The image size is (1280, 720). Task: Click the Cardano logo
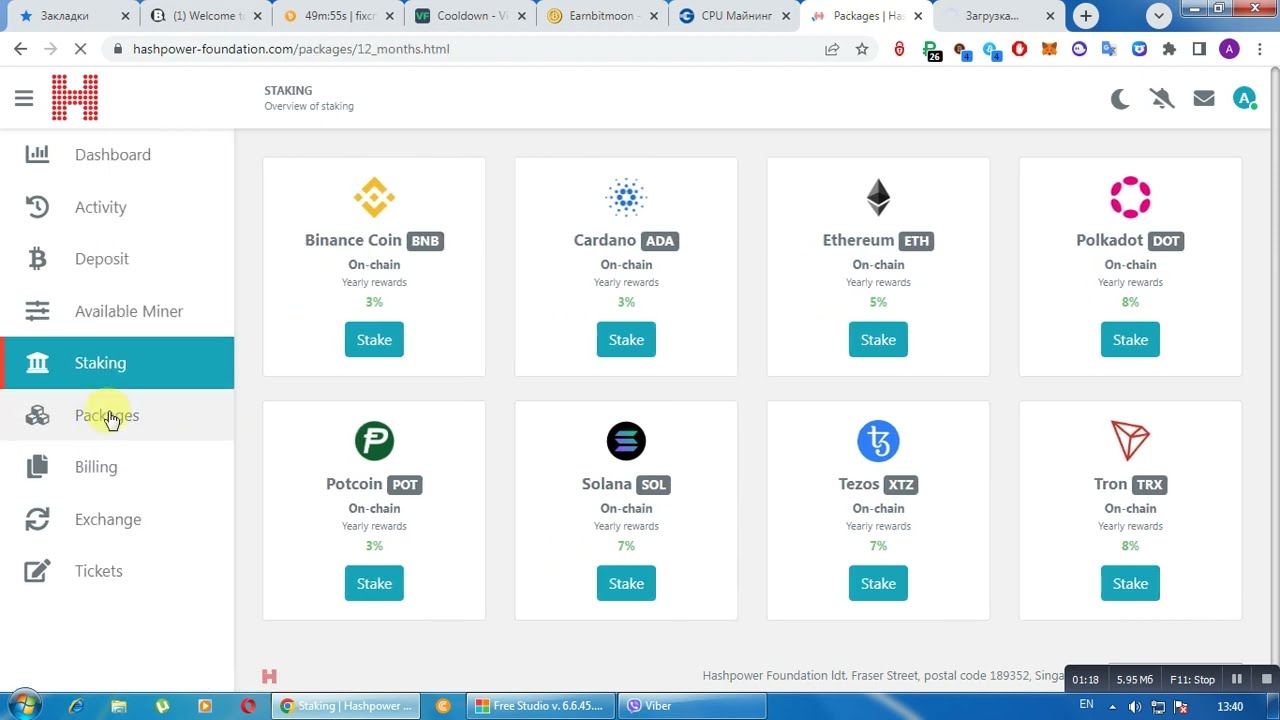coord(626,197)
